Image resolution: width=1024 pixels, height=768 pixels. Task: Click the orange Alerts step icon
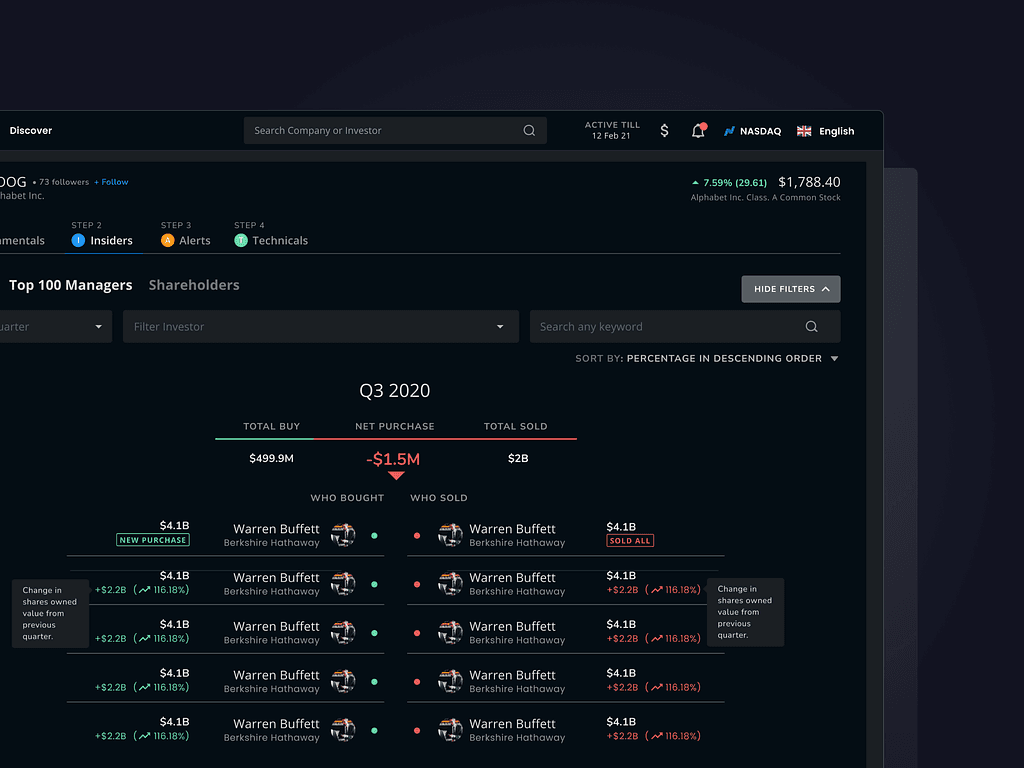point(168,241)
